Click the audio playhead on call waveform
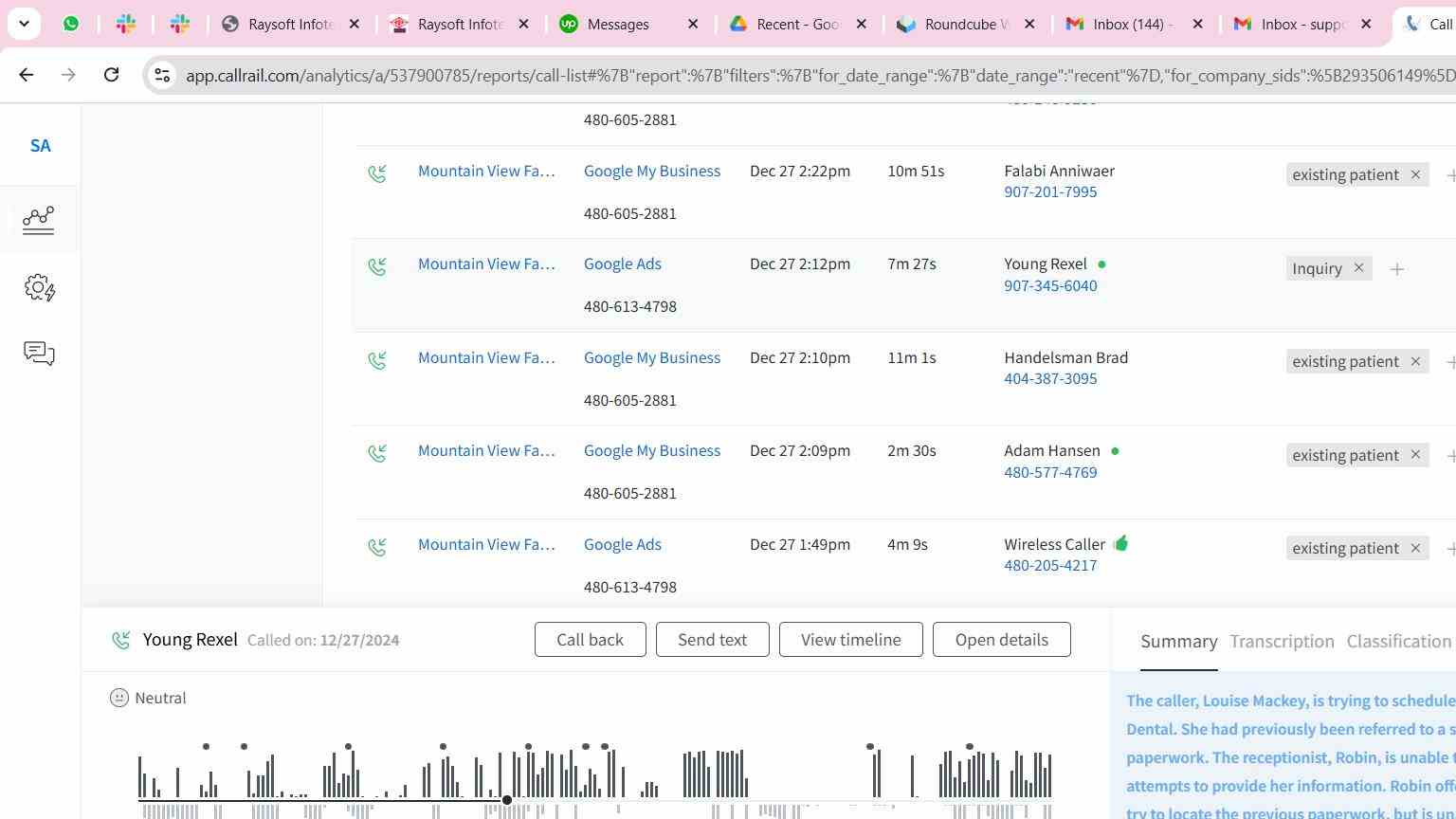The width and height of the screenshot is (1456, 819). [x=507, y=800]
